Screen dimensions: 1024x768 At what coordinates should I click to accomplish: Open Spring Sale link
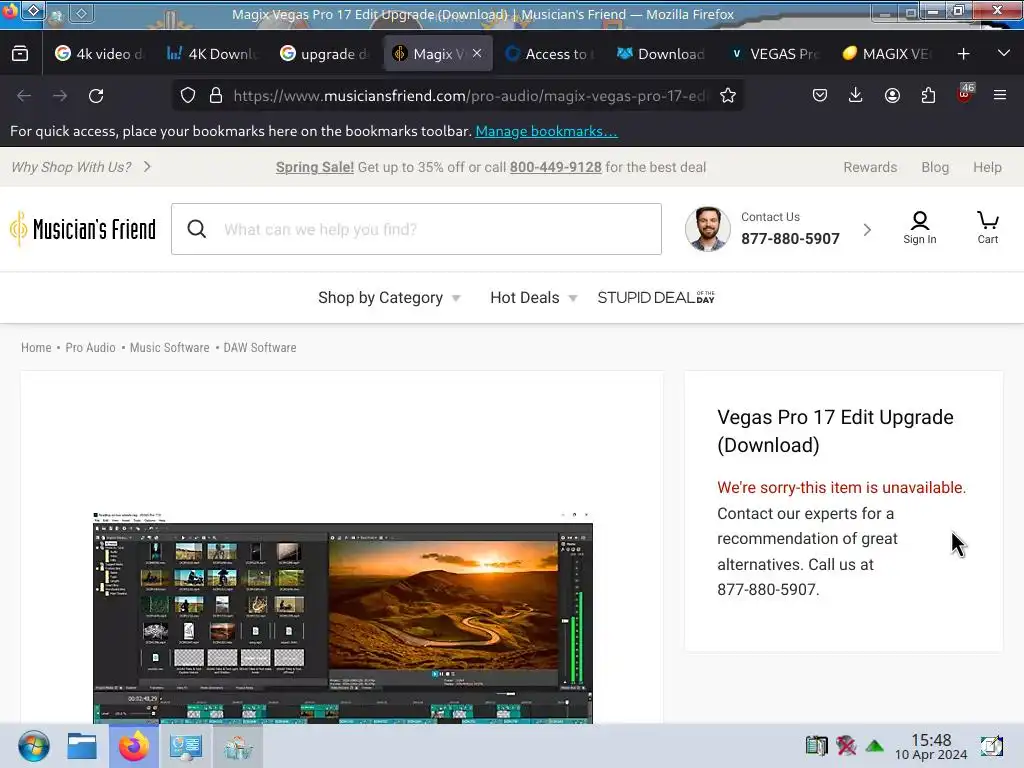coord(315,167)
